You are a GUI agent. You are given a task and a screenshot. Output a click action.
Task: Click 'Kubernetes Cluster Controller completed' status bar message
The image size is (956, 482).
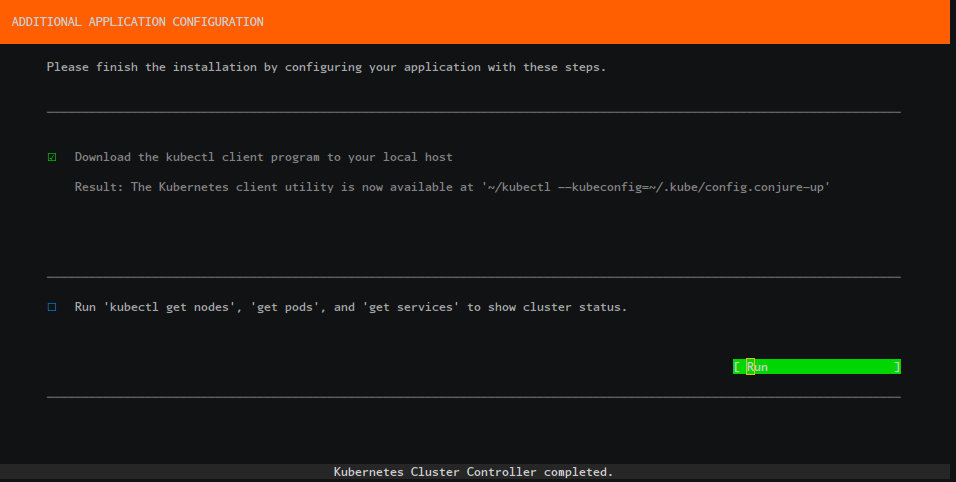[x=473, y=471]
